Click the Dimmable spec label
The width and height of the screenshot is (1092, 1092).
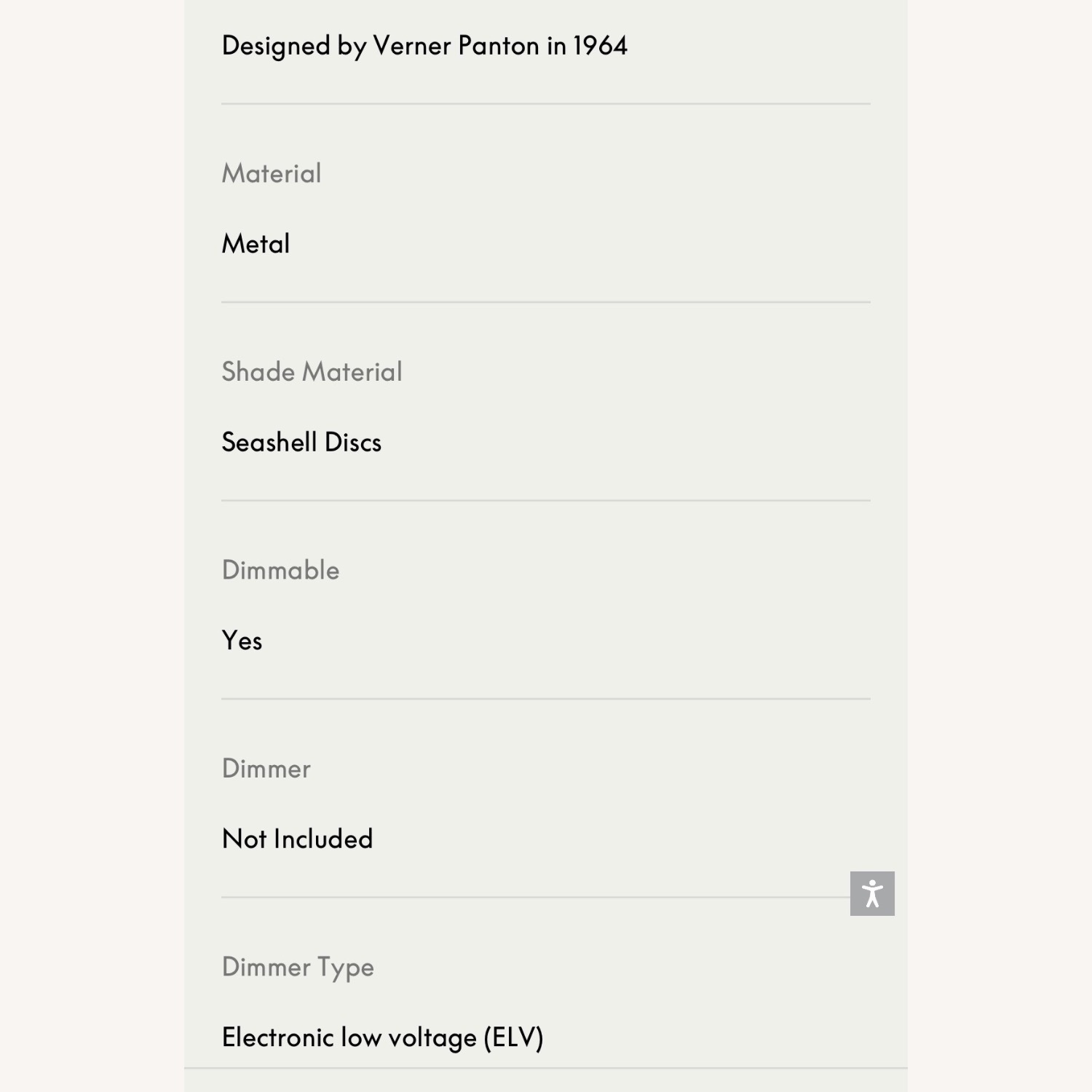pyautogui.click(x=280, y=570)
